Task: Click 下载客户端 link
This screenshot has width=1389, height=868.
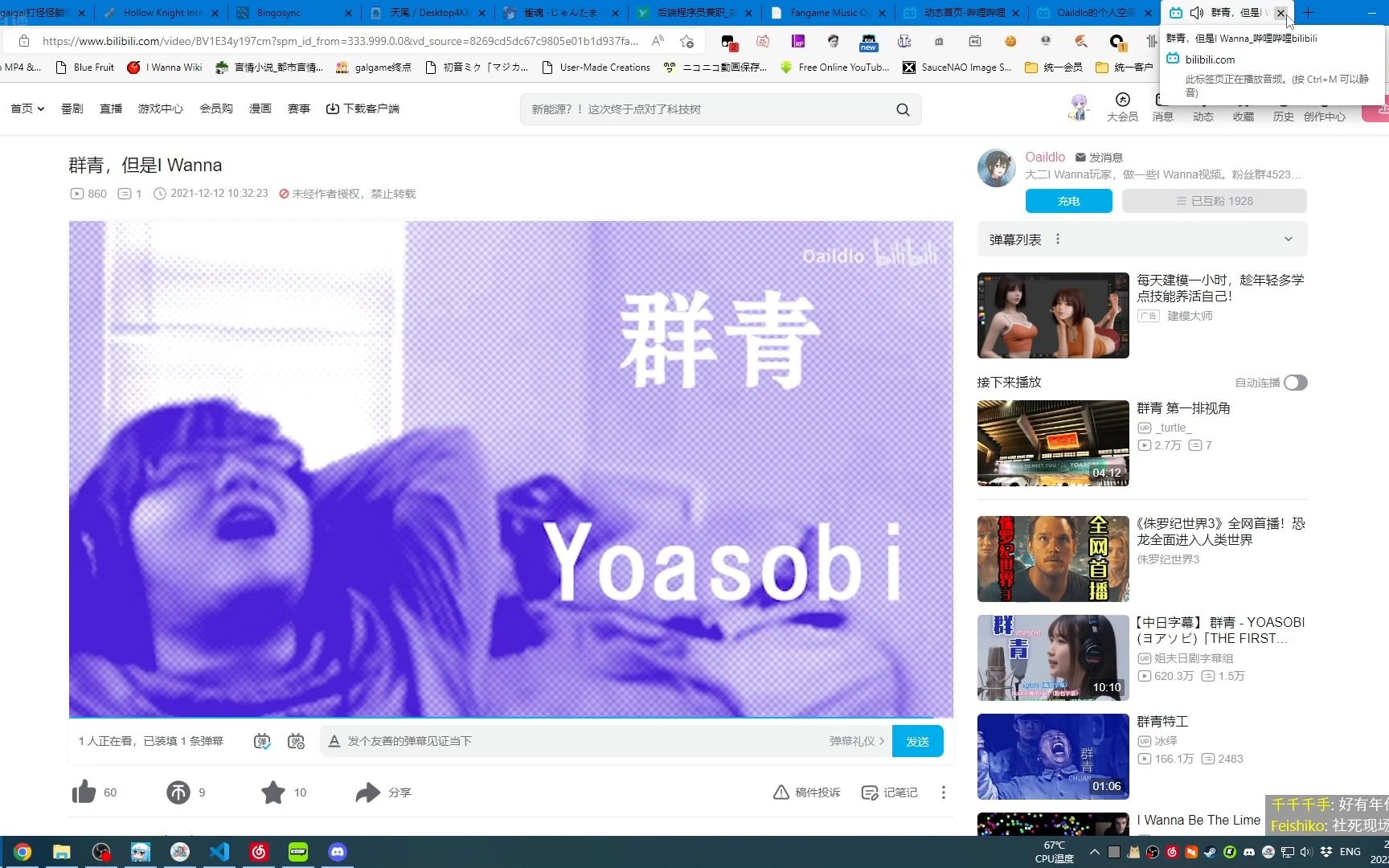Action: 363,108
